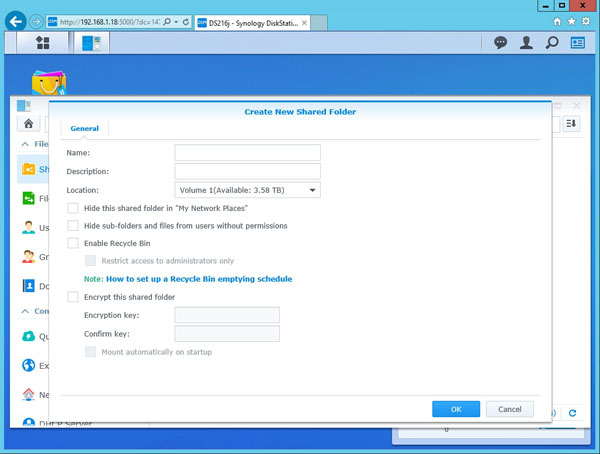This screenshot has height=454, width=600.
Task: Click the sort list icon in Control Panel
Action: [x=571, y=124]
